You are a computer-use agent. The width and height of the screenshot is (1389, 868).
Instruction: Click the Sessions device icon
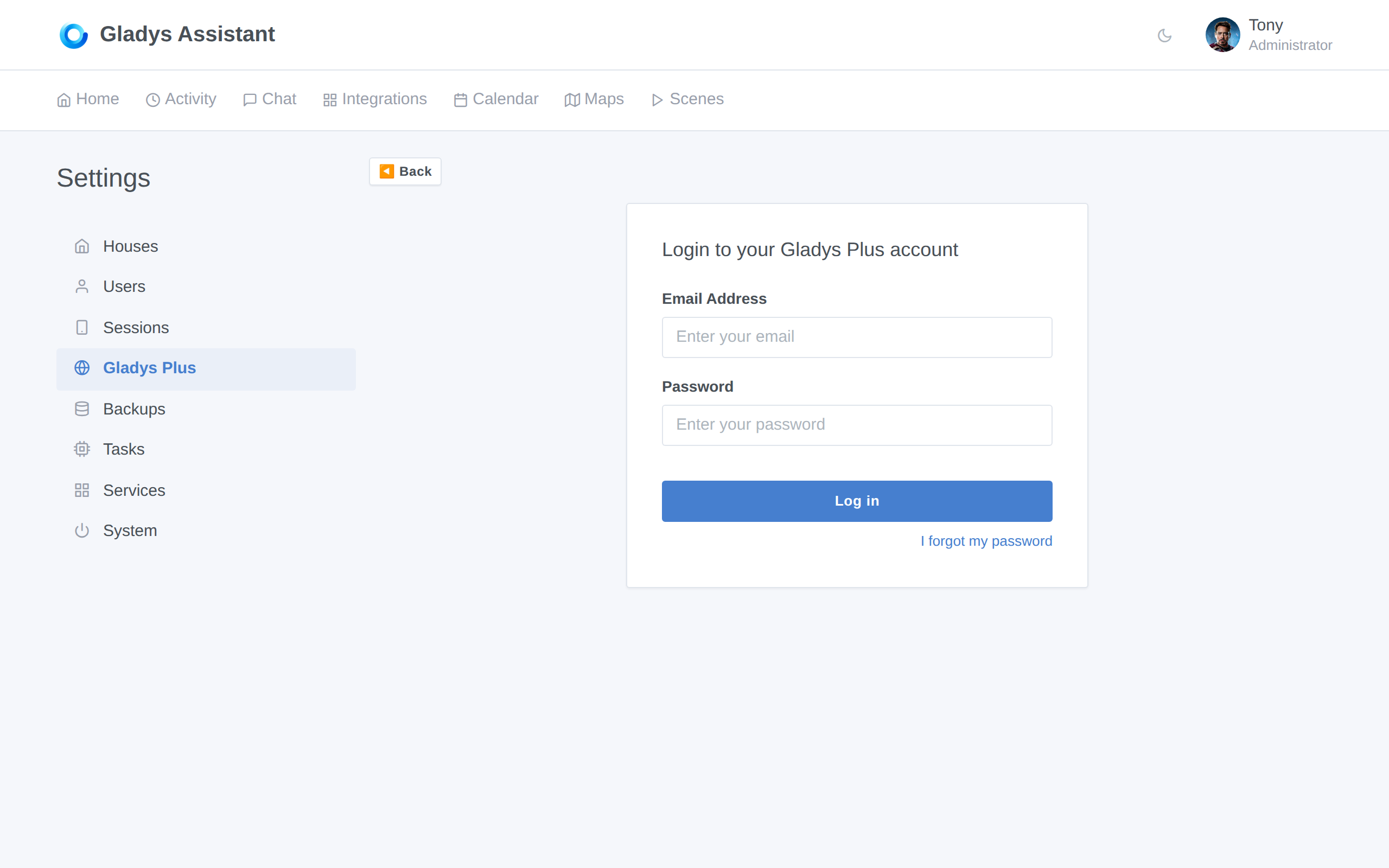[82, 327]
